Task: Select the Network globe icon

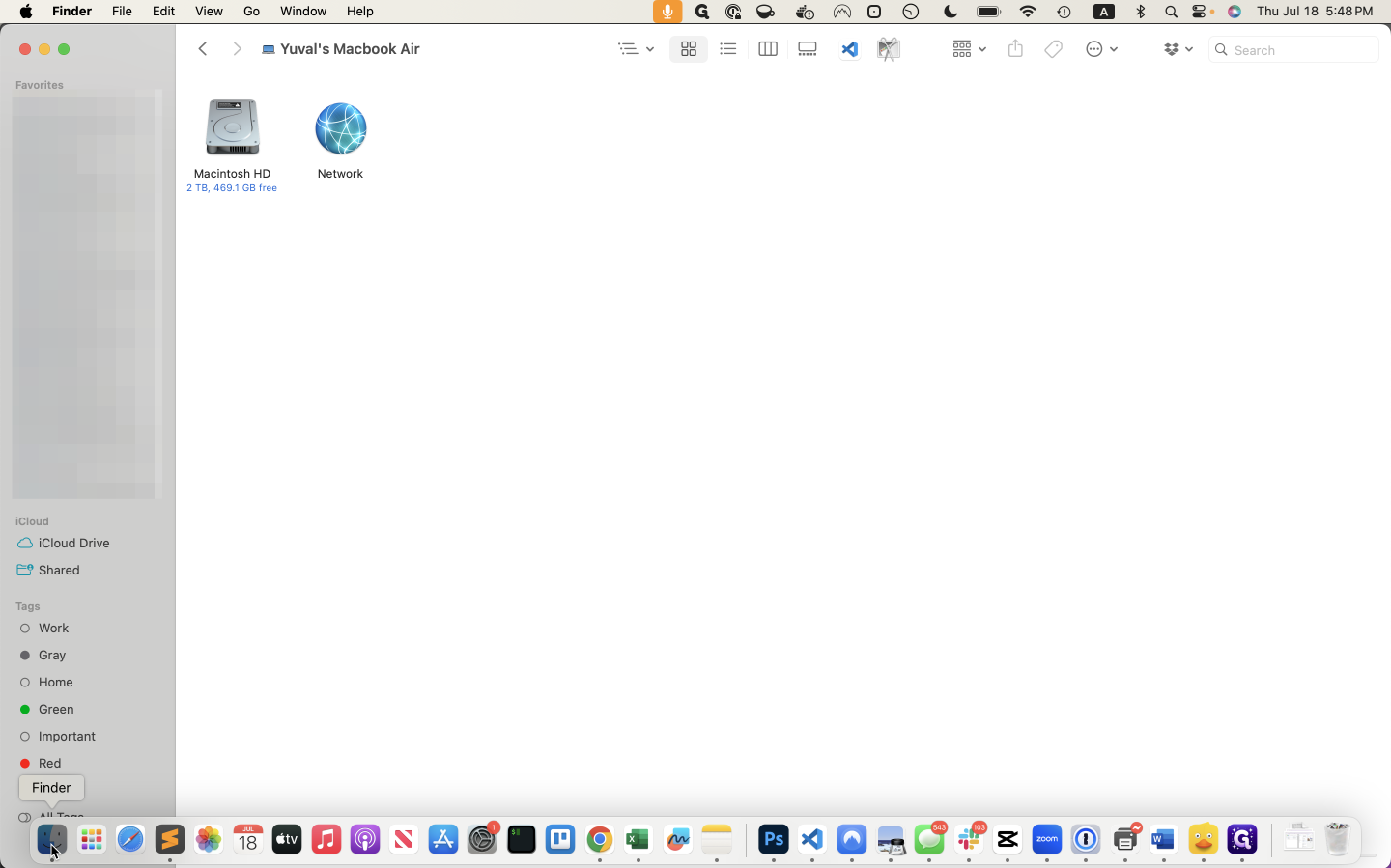Action: coord(341,127)
